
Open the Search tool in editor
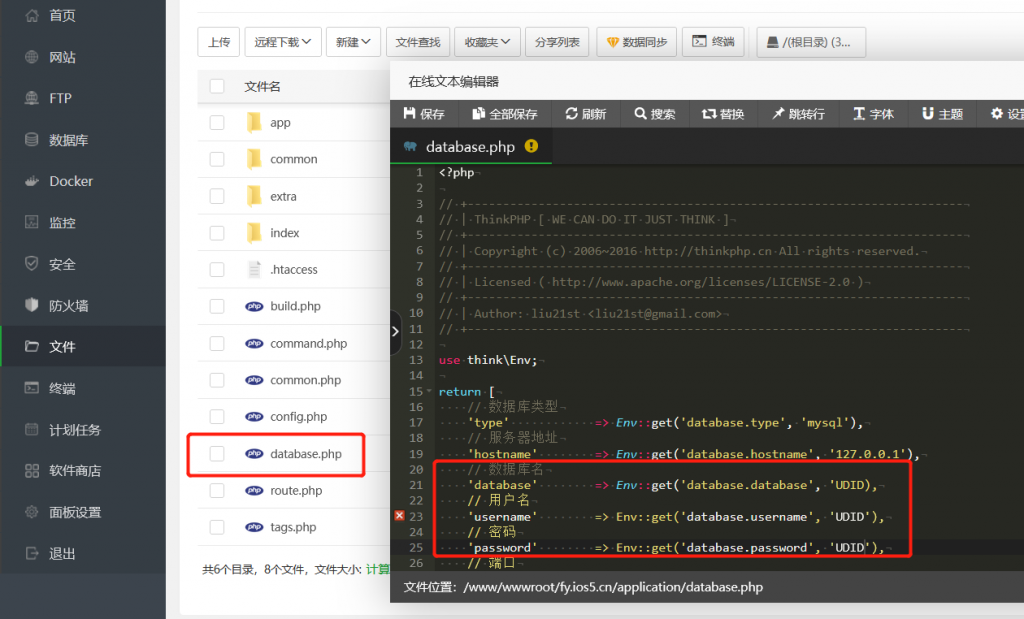[x=640, y=114]
